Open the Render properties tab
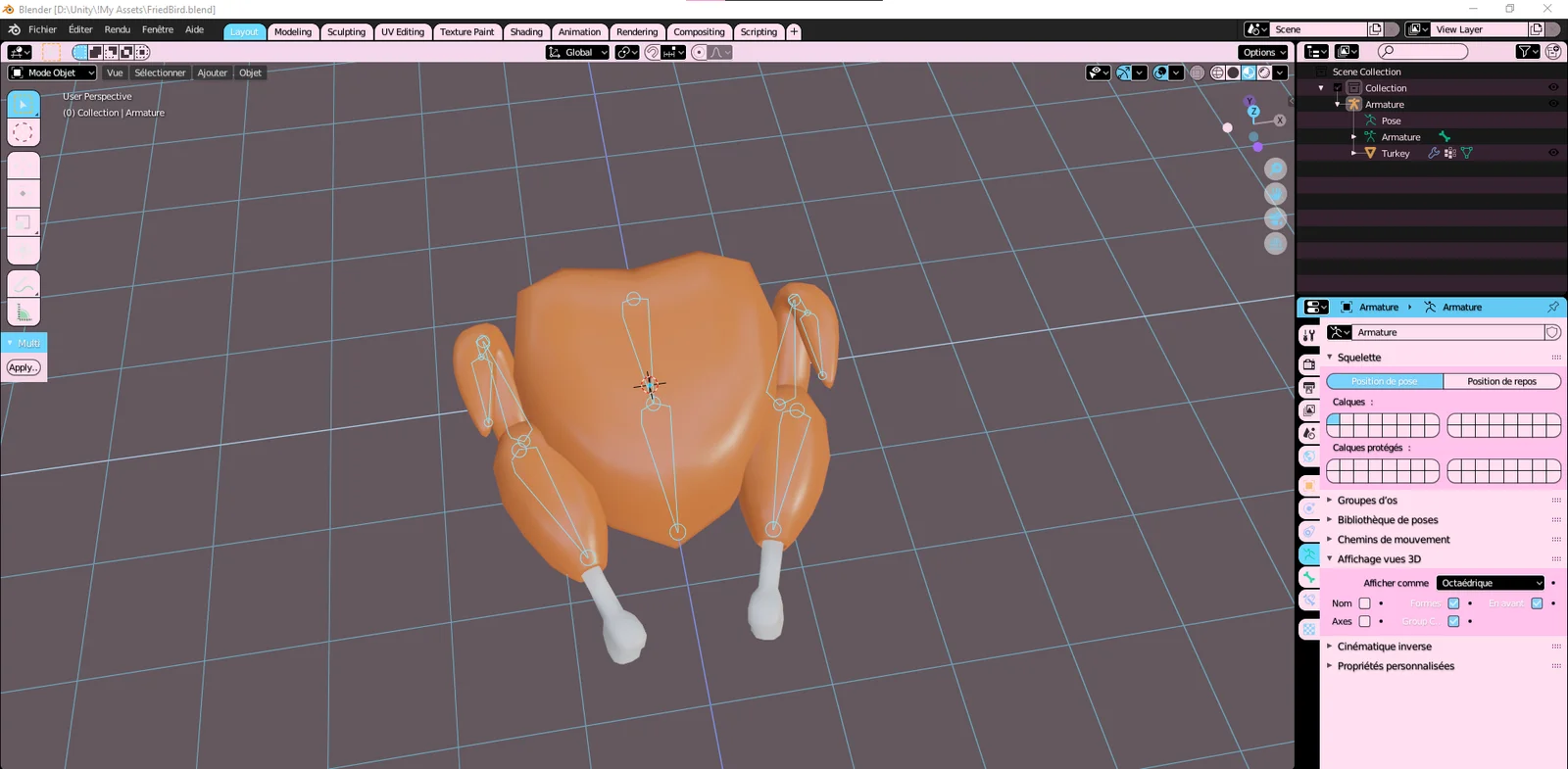1568x769 pixels. click(x=1309, y=364)
